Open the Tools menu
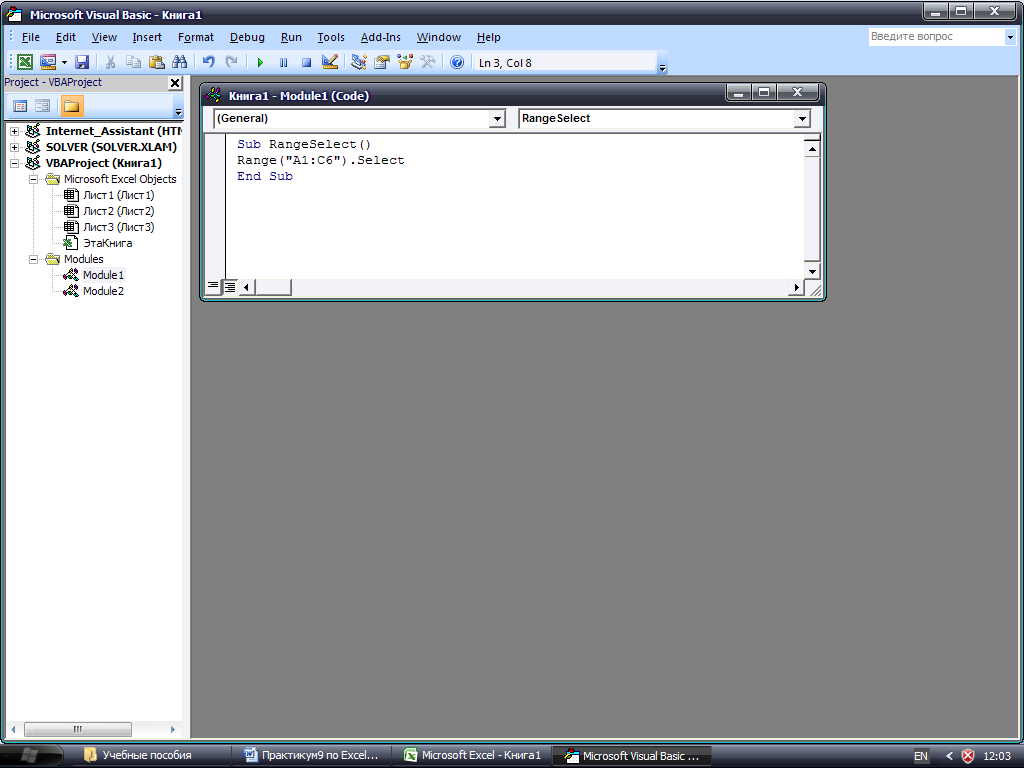 331,37
